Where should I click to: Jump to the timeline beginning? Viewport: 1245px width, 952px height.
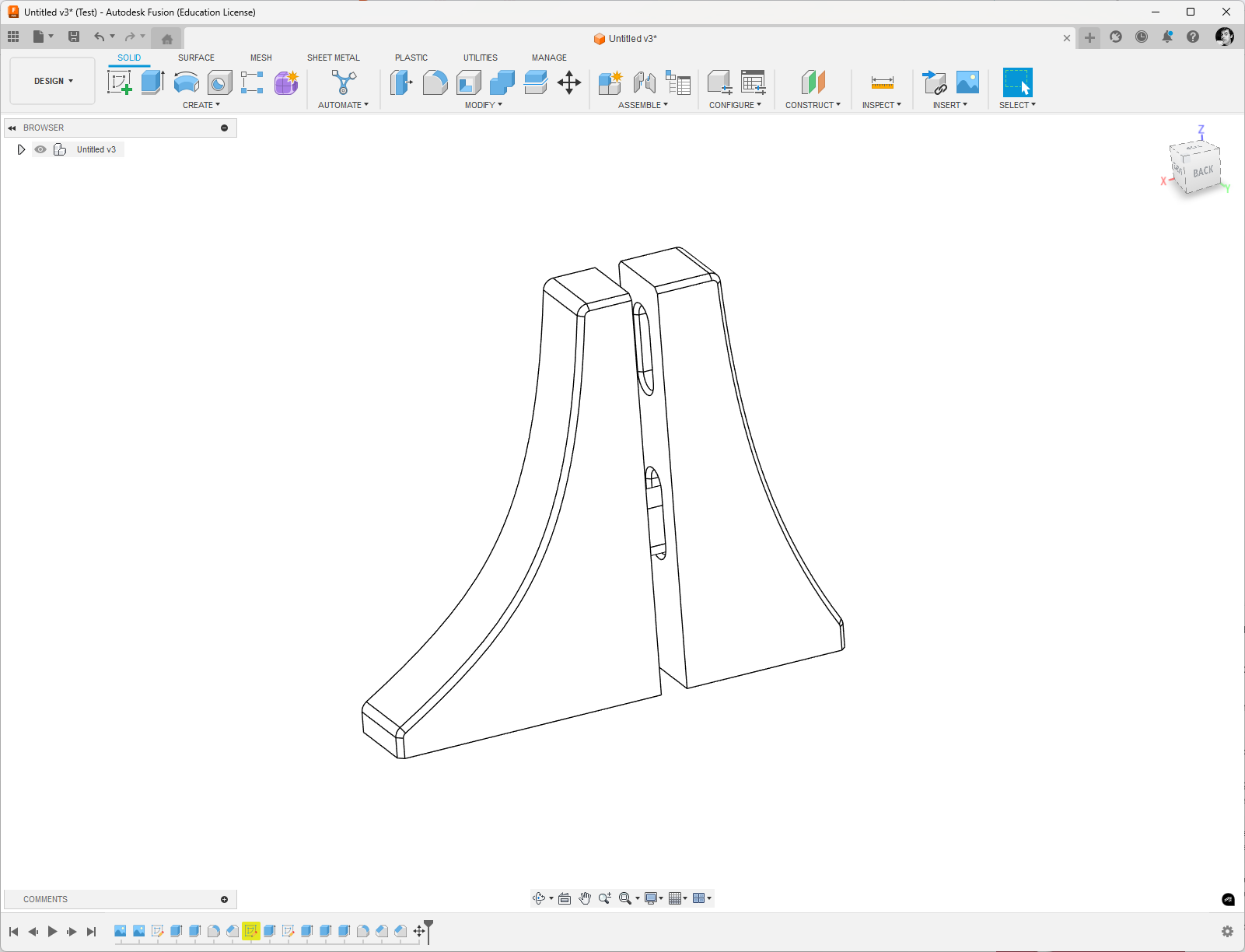(x=13, y=931)
